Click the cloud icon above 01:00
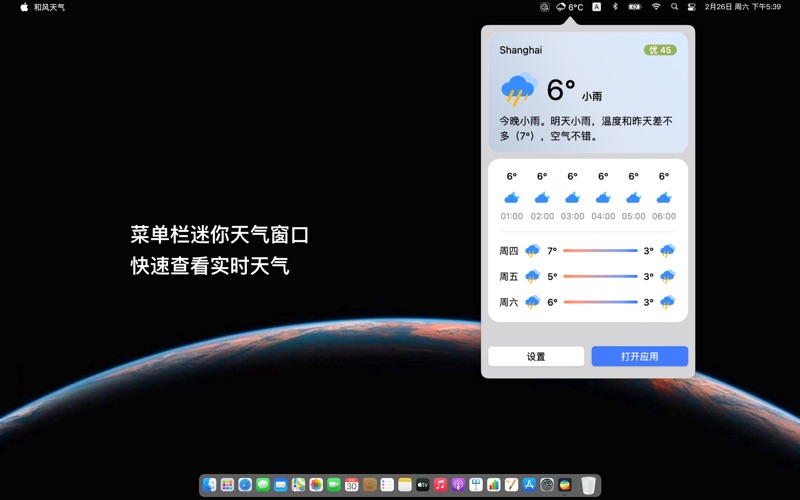Image resolution: width=800 pixels, height=500 pixels. point(511,197)
